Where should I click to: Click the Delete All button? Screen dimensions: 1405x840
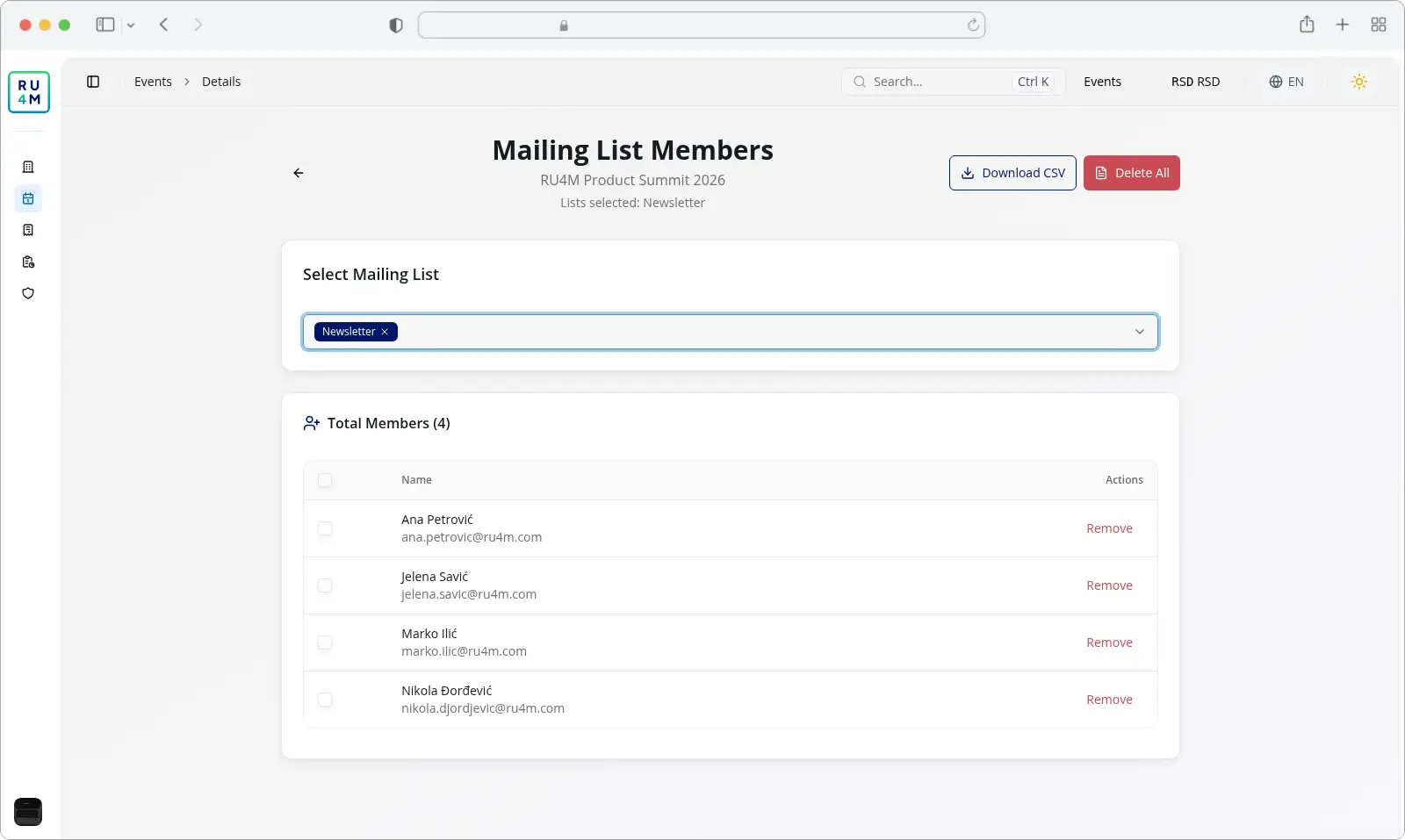(x=1132, y=173)
